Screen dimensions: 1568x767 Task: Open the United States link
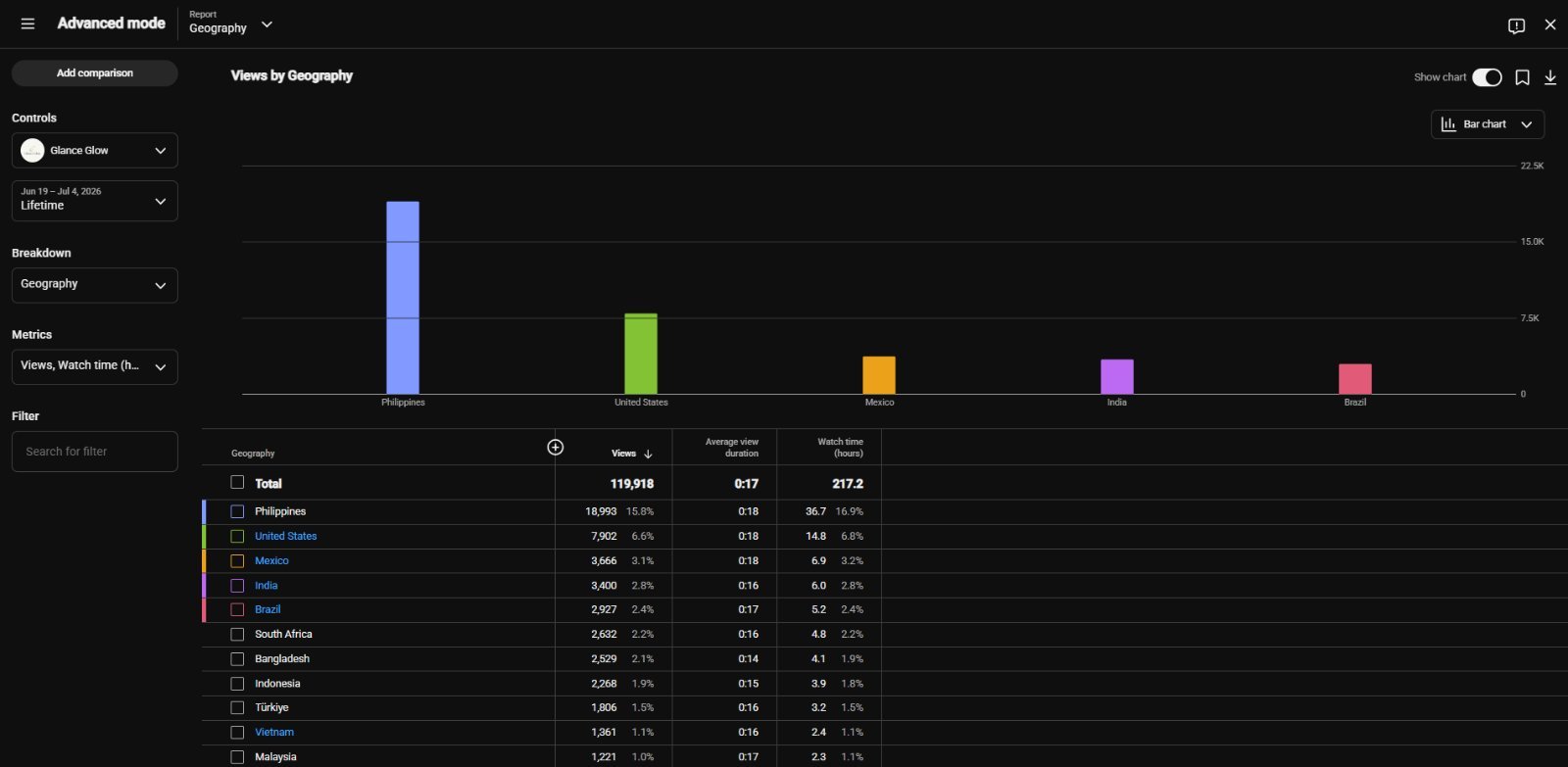point(286,536)
